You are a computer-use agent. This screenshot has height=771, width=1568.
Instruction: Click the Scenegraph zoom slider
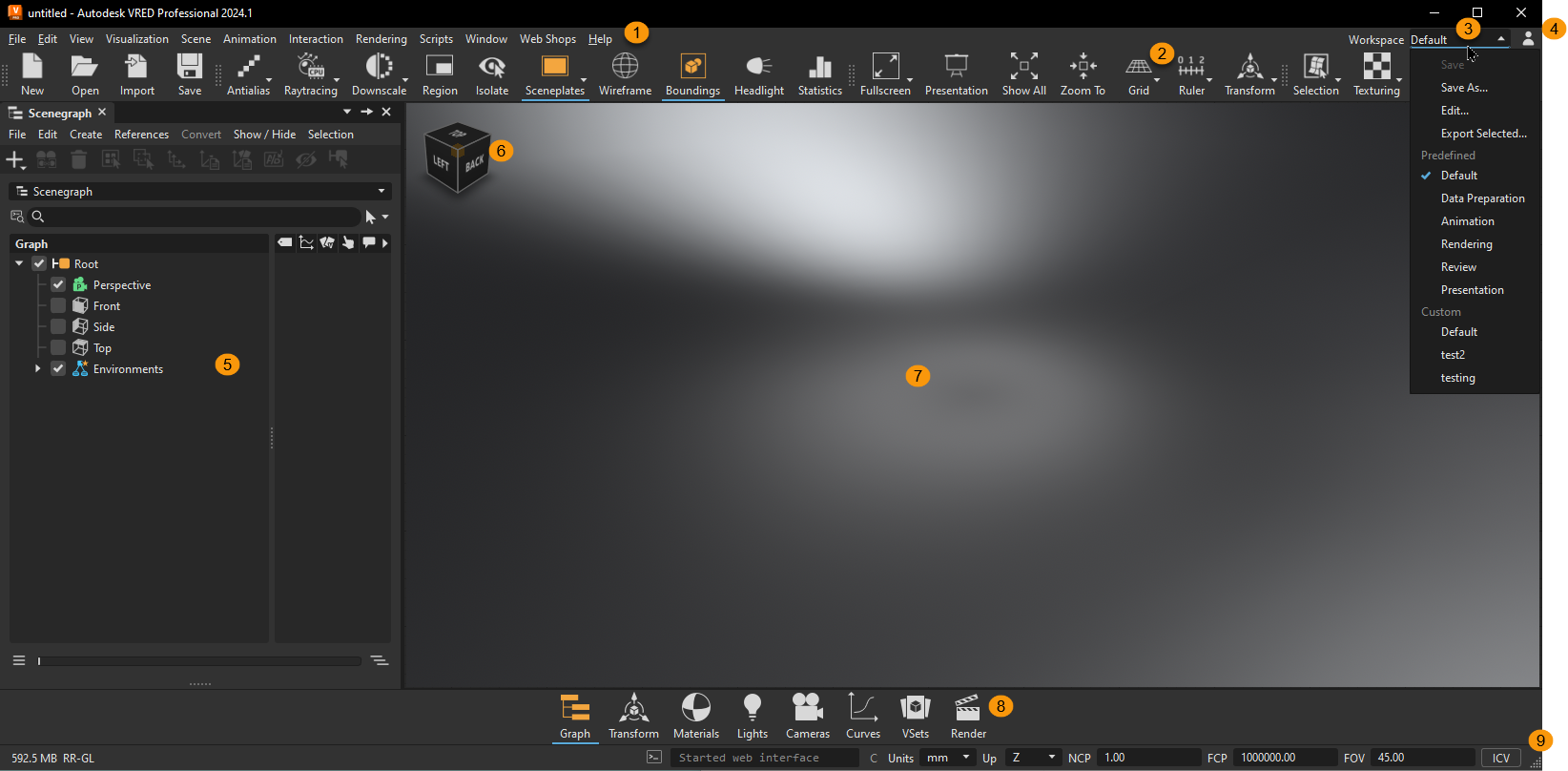199,660
